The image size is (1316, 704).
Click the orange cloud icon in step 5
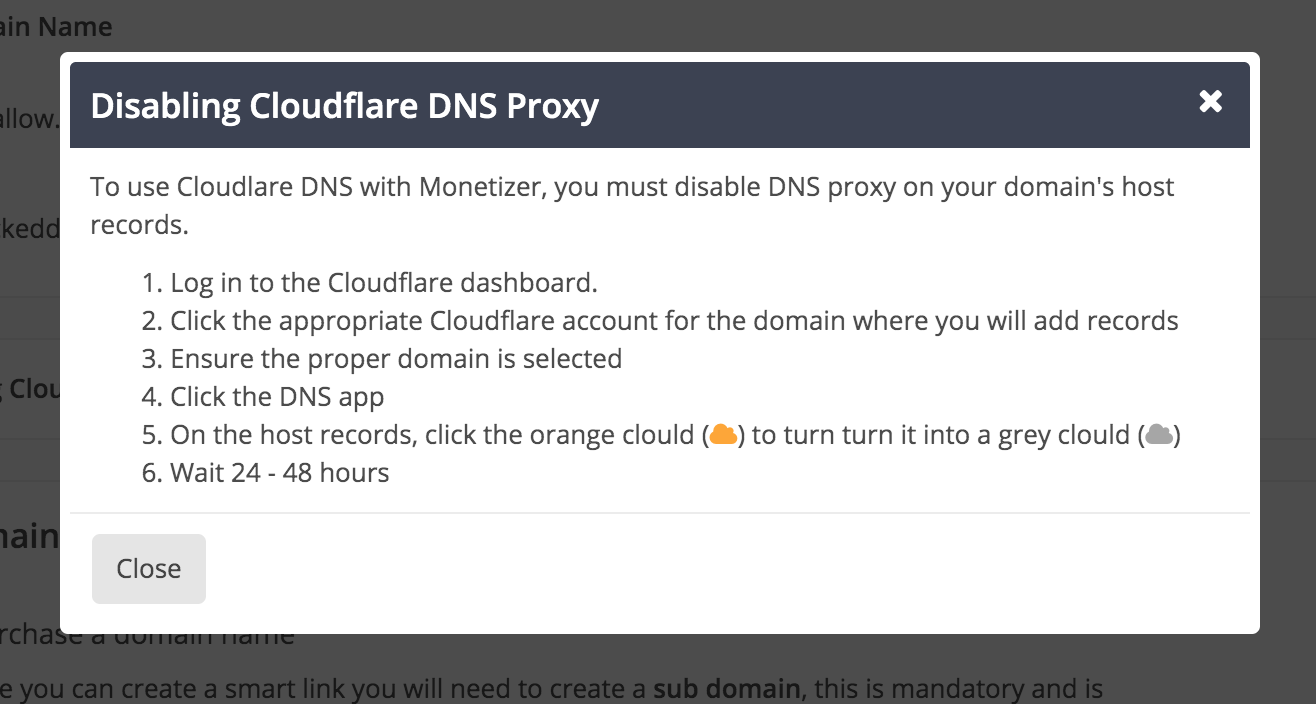coord(724,435)
